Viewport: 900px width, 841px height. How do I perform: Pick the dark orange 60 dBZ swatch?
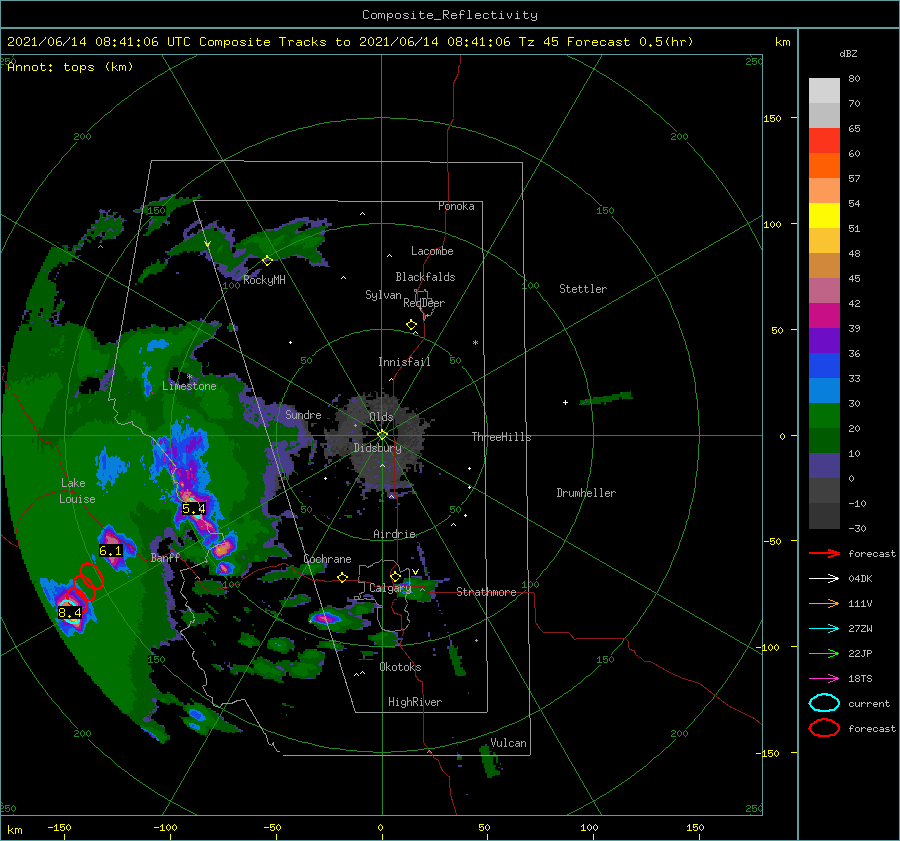[824, 165]
